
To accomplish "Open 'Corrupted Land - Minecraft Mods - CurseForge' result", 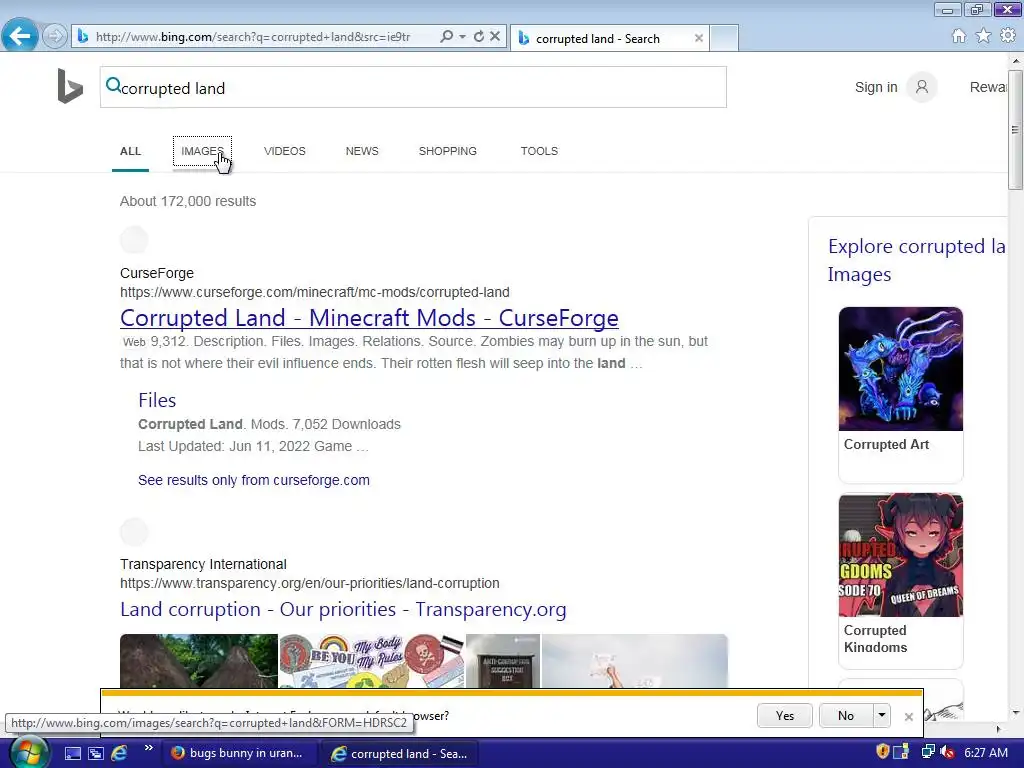I will (x=369, y=318).
